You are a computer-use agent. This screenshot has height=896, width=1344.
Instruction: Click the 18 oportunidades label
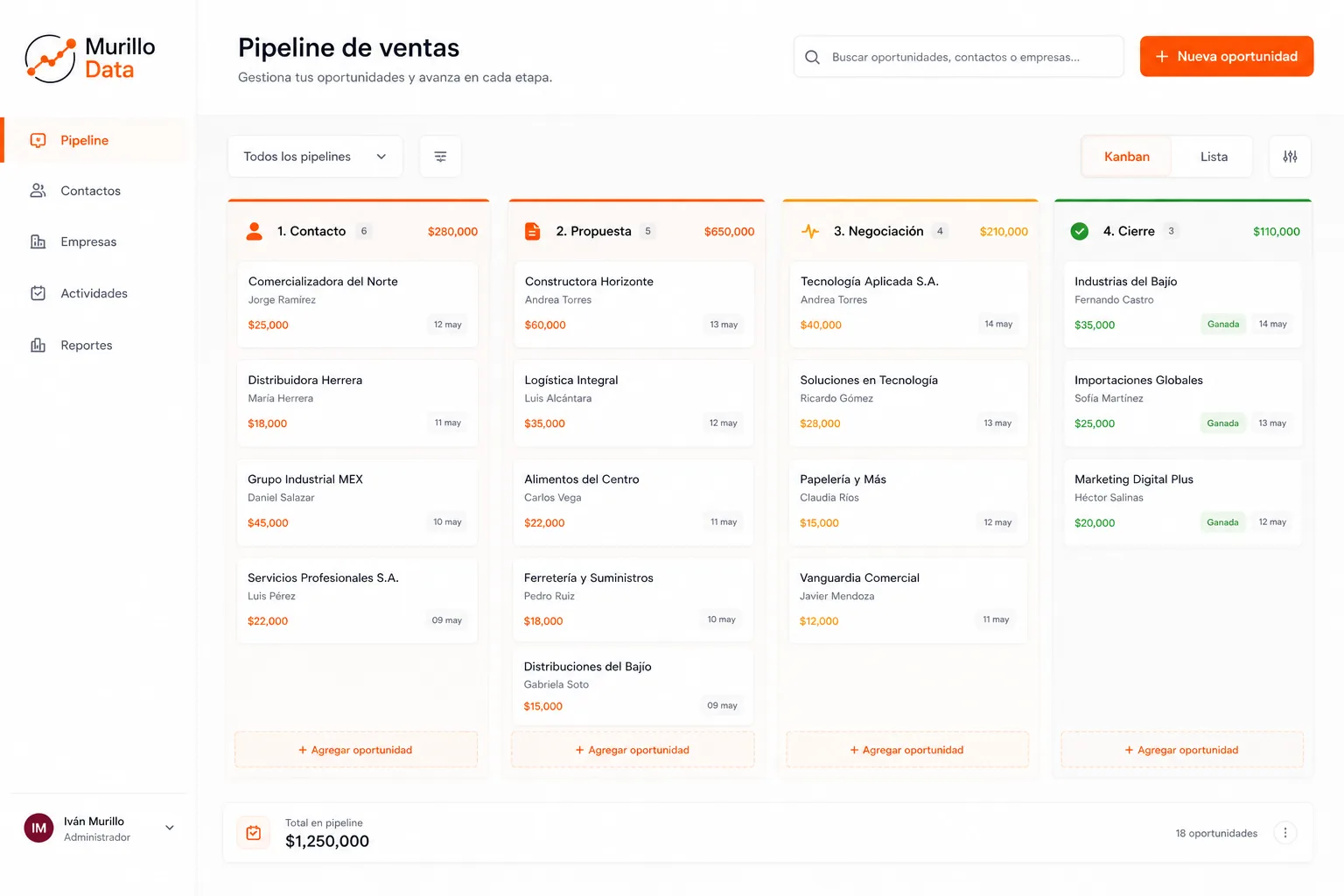coord(1216,833)
